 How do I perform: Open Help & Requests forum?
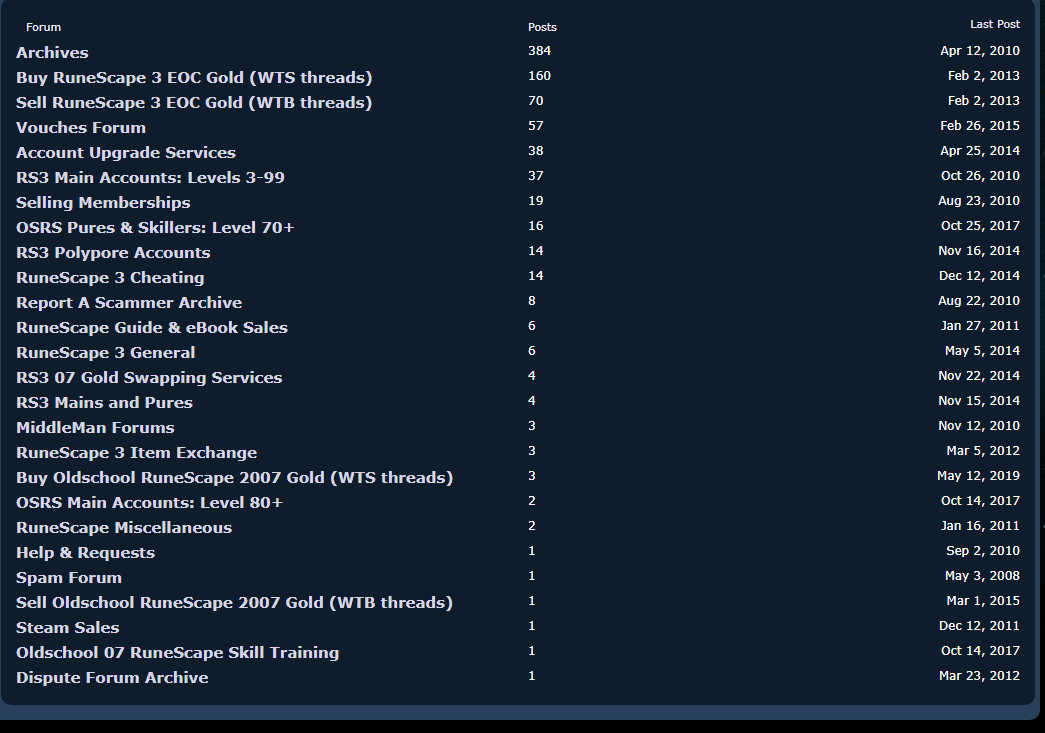[85, 552]
